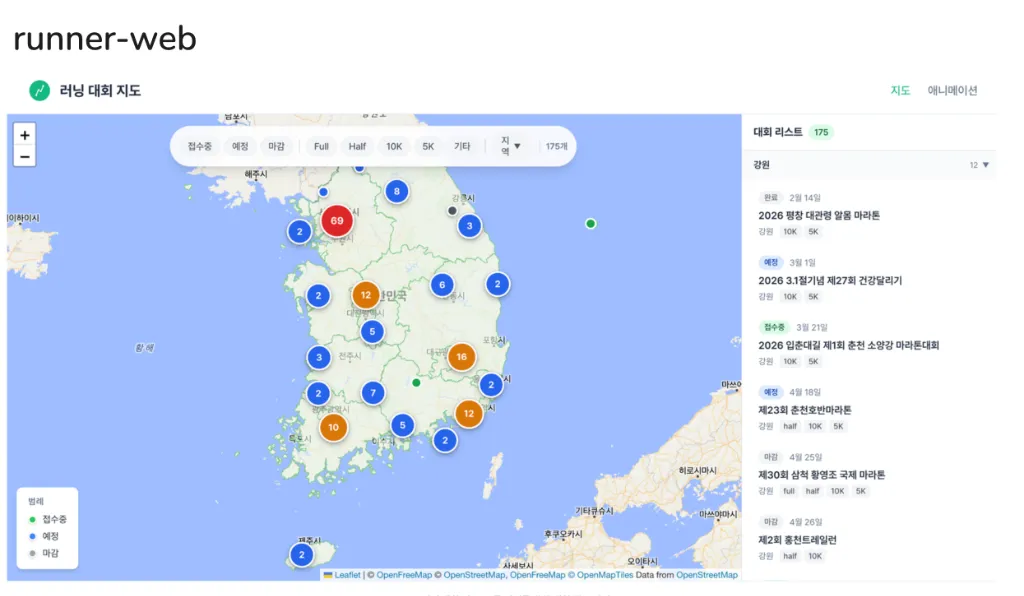This screenshot has height=596, width=1024.
Task: Open the 지역 region dropdown
Action: pyautogui.click(x=510, y=146)
